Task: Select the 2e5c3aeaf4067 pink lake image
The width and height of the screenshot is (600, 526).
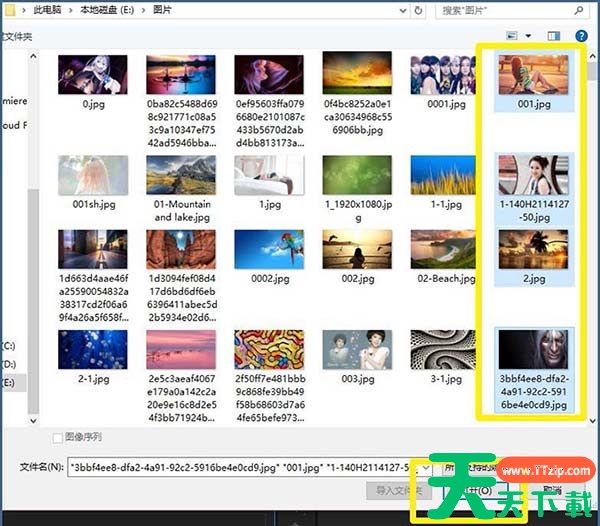Action: (x=181, y=350)
